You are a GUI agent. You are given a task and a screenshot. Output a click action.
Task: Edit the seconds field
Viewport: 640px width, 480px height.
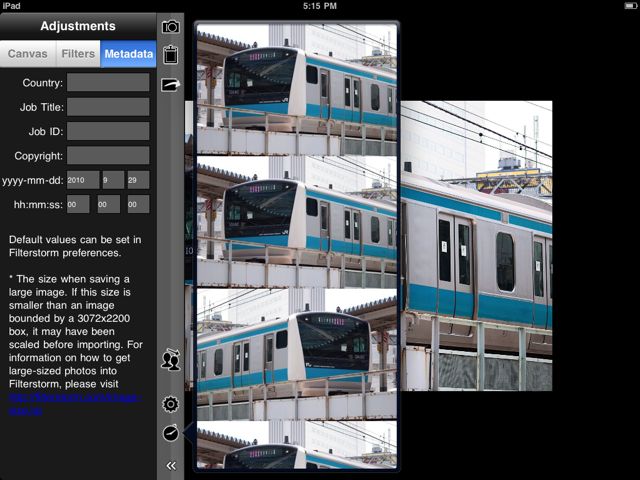138,204
